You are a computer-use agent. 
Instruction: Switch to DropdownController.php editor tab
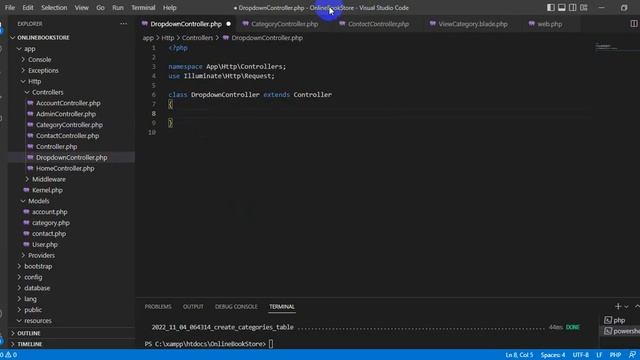(x=186, y=24)
